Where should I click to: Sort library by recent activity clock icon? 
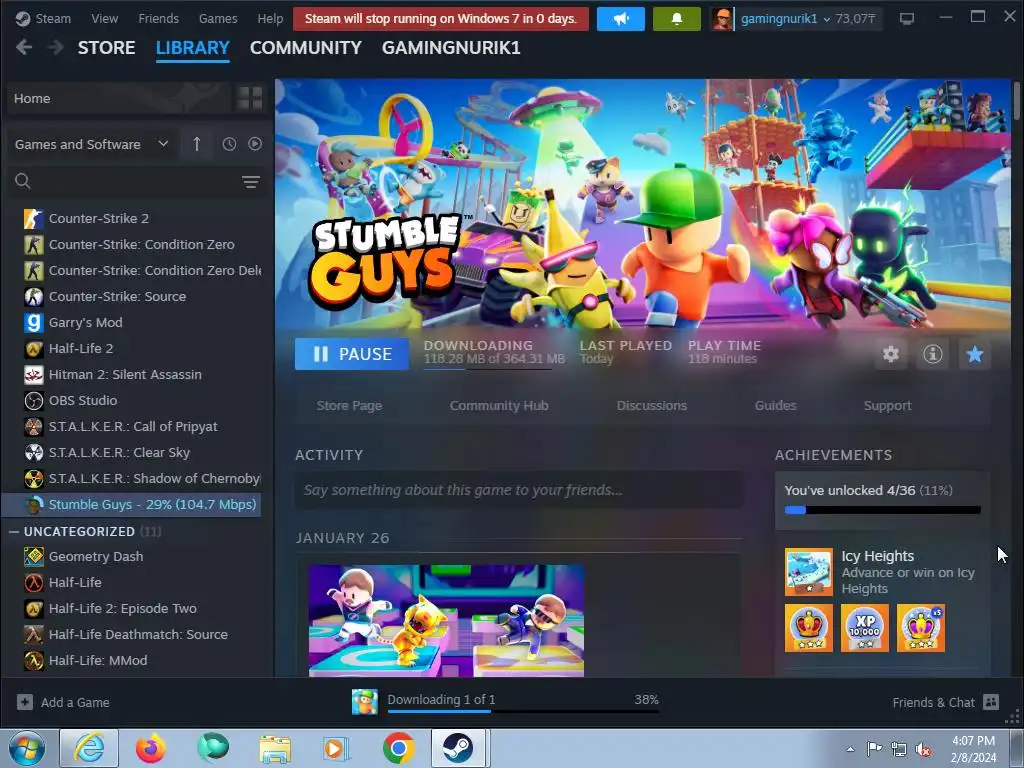[229, 144]
